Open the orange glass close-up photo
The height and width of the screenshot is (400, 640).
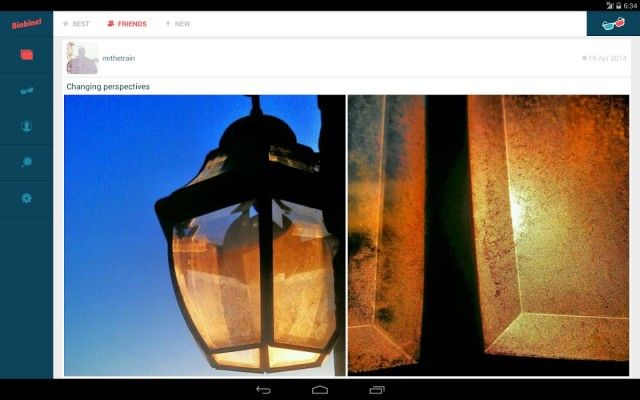pos(489,236)
